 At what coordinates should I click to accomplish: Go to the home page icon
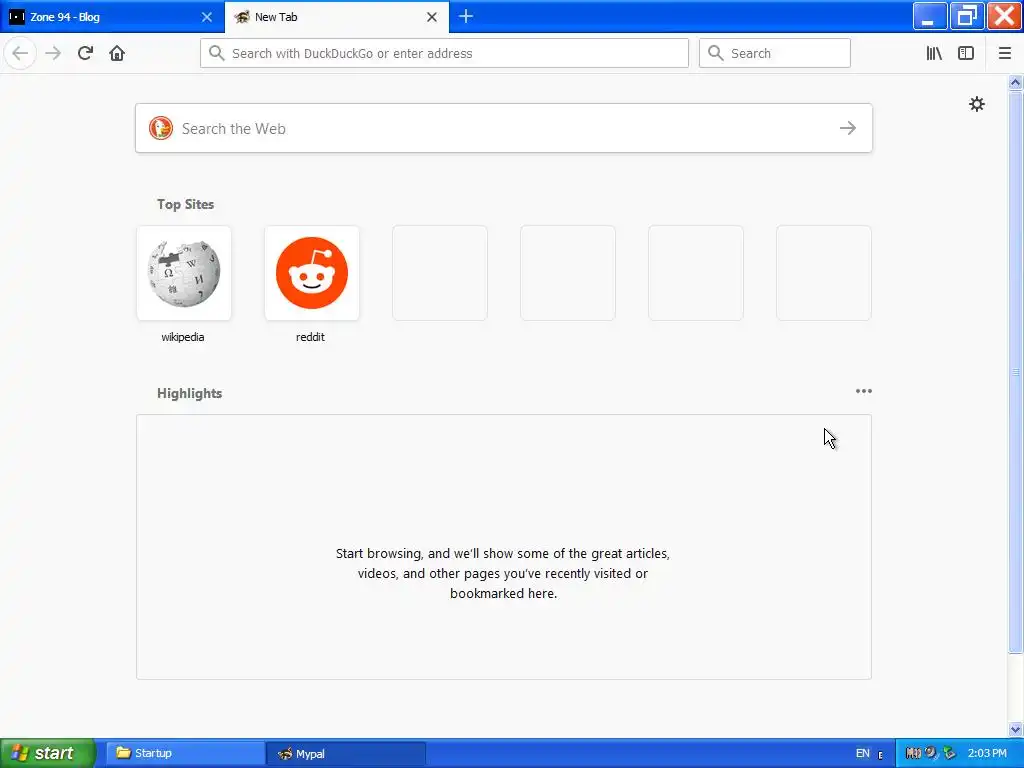117,53
